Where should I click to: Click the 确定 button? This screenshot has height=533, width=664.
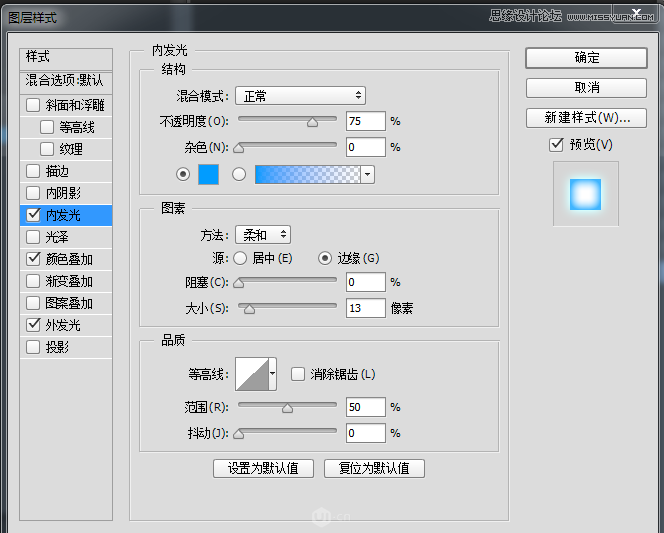click(587, 58)
